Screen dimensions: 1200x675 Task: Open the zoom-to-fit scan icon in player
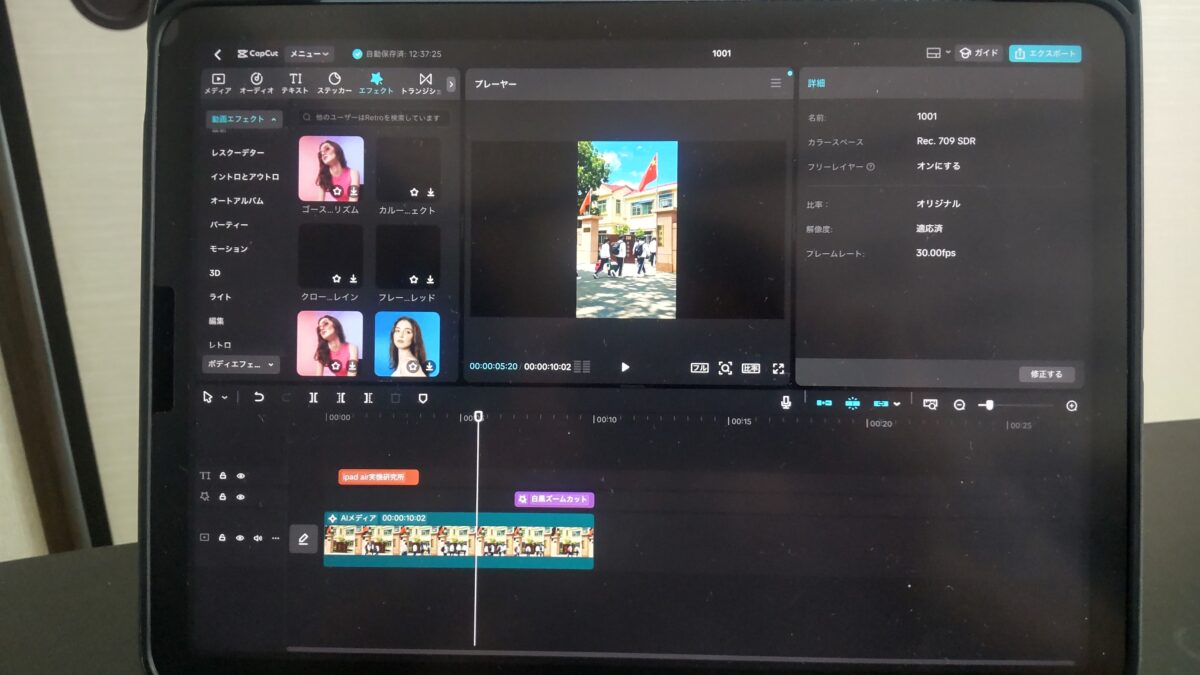tap(725, 368)
